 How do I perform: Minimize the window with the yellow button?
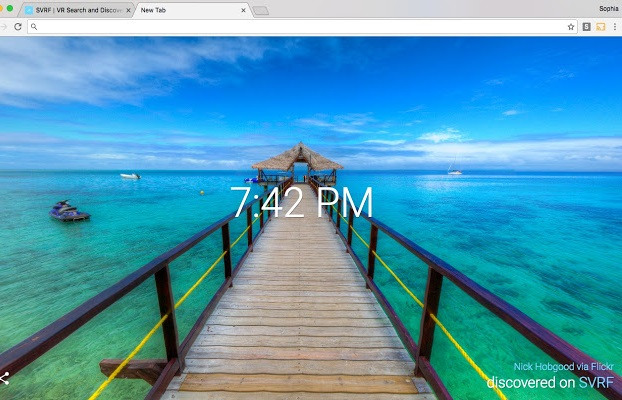(x=1, y=8)
